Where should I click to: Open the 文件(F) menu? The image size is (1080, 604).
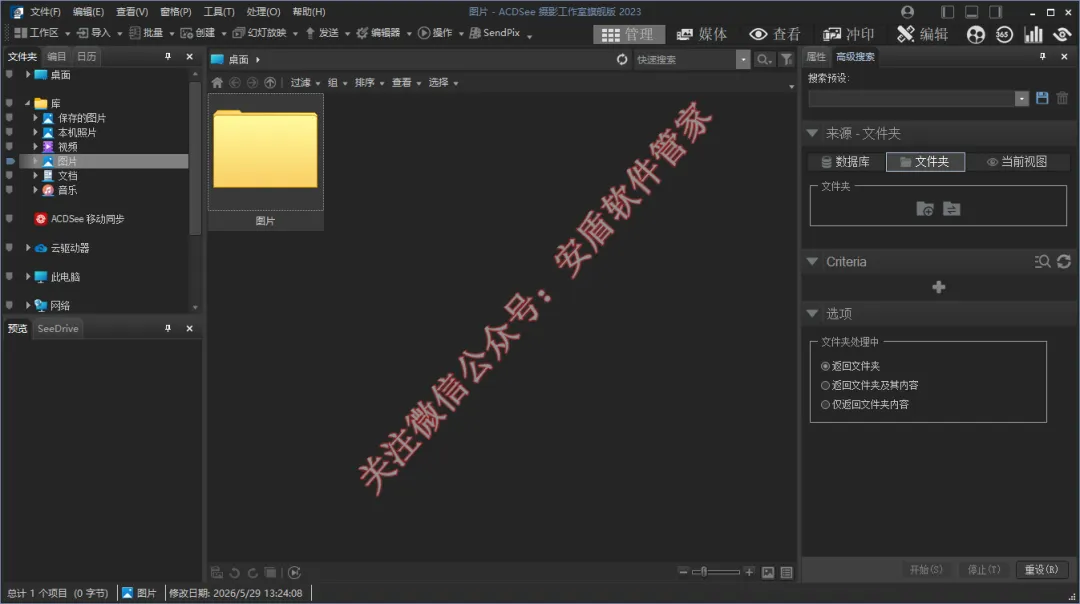coord(45,12)
